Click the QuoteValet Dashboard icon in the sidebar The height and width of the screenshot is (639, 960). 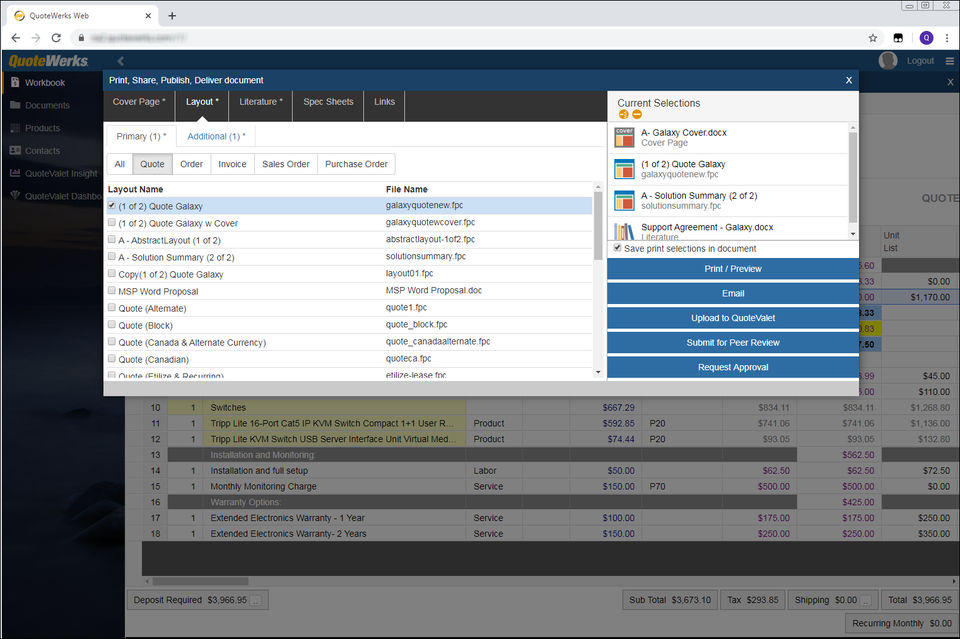point(15,195)
